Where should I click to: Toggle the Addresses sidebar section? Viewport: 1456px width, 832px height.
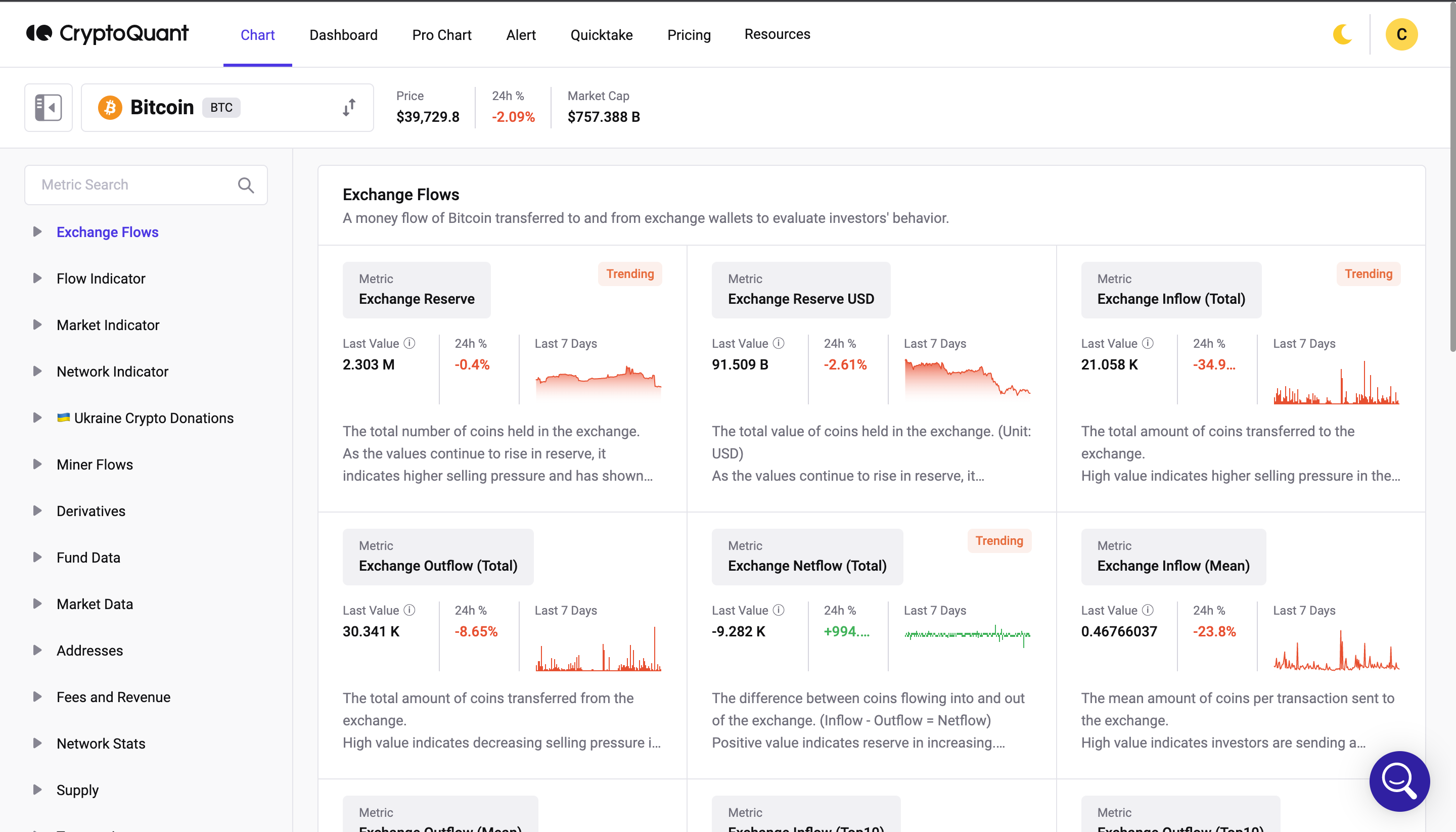pyautogui.click(x=37, y=650)
